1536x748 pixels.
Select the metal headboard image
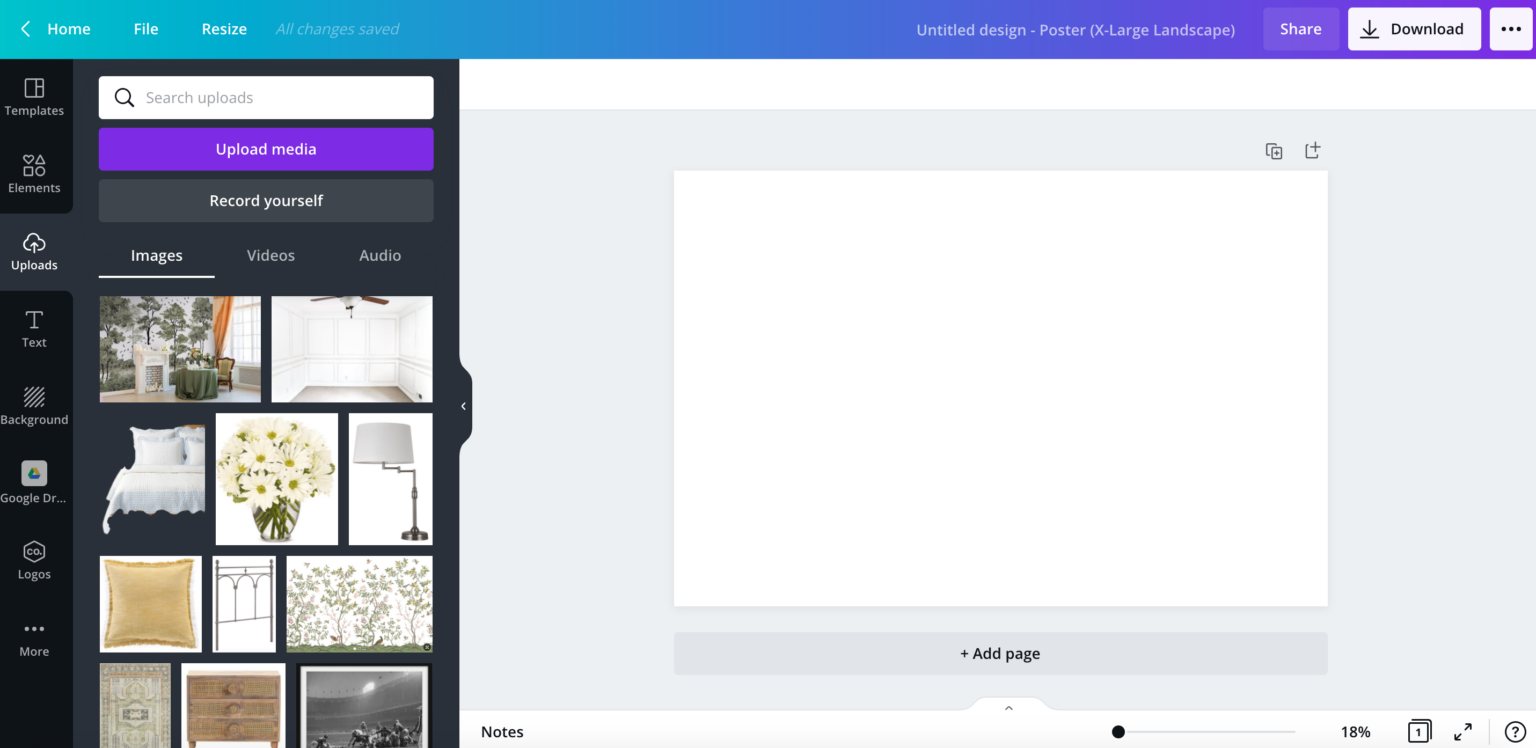[x=244, y=604]
